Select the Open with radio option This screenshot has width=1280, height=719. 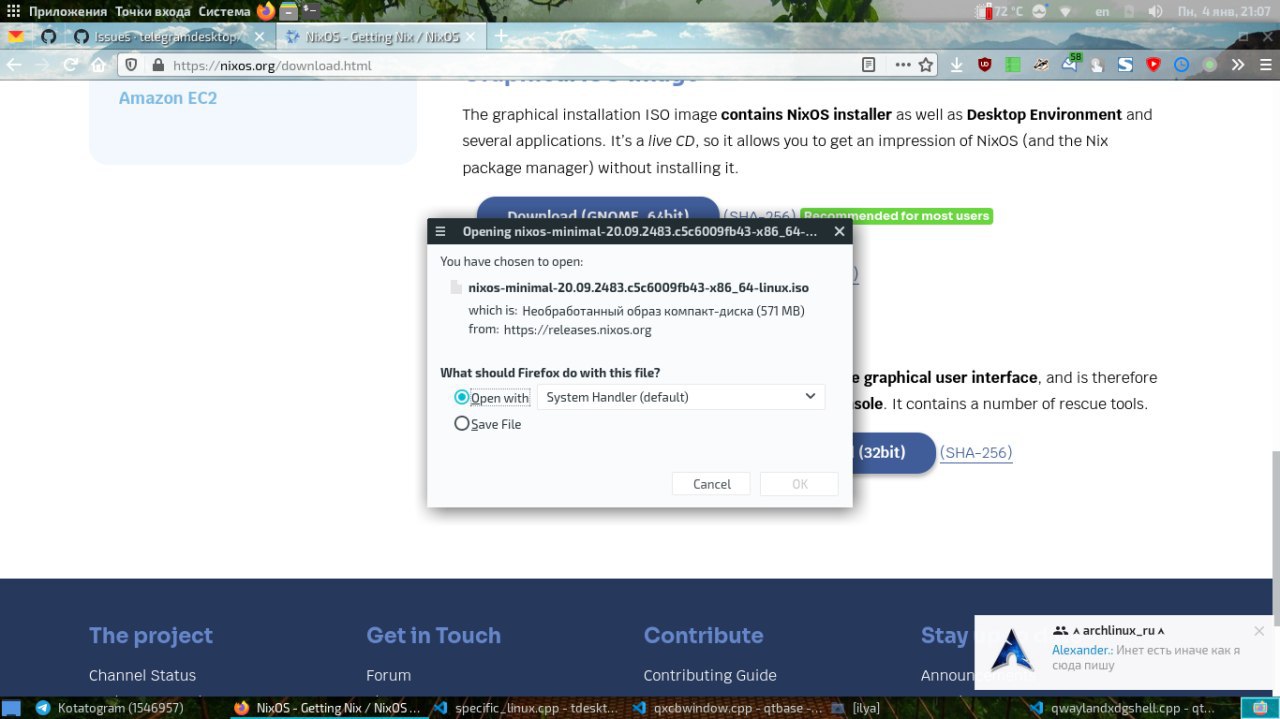coord(461,397)
